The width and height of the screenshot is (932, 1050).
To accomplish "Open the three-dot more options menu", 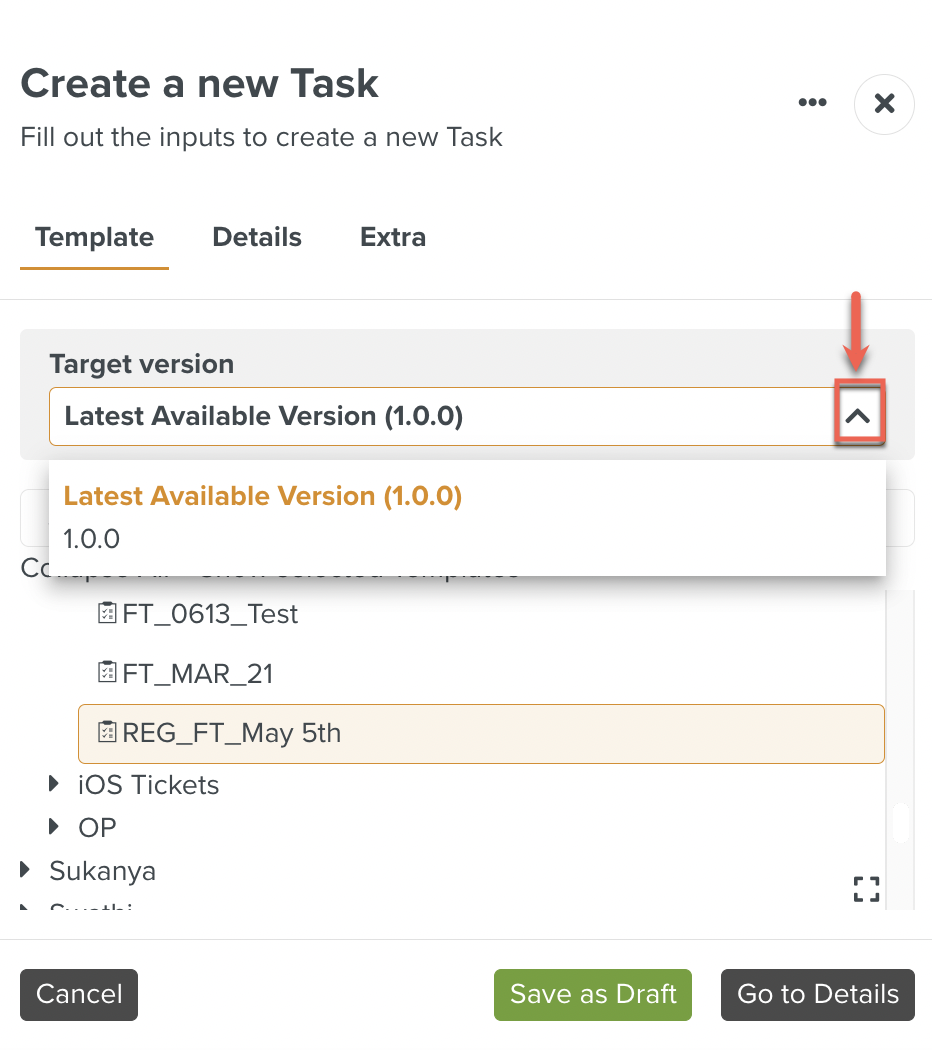I will [812, 103].
